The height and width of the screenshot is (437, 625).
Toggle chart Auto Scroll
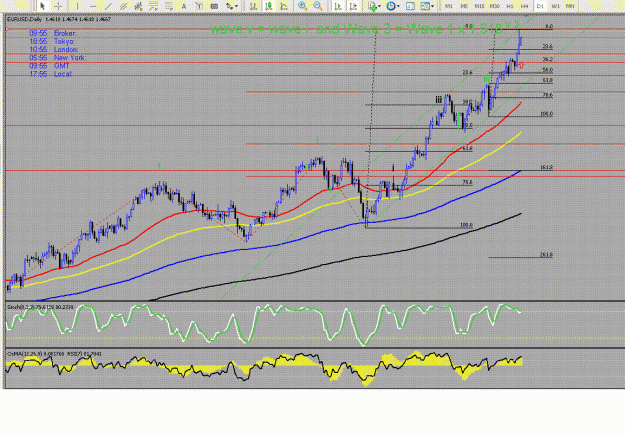point(338,6)
